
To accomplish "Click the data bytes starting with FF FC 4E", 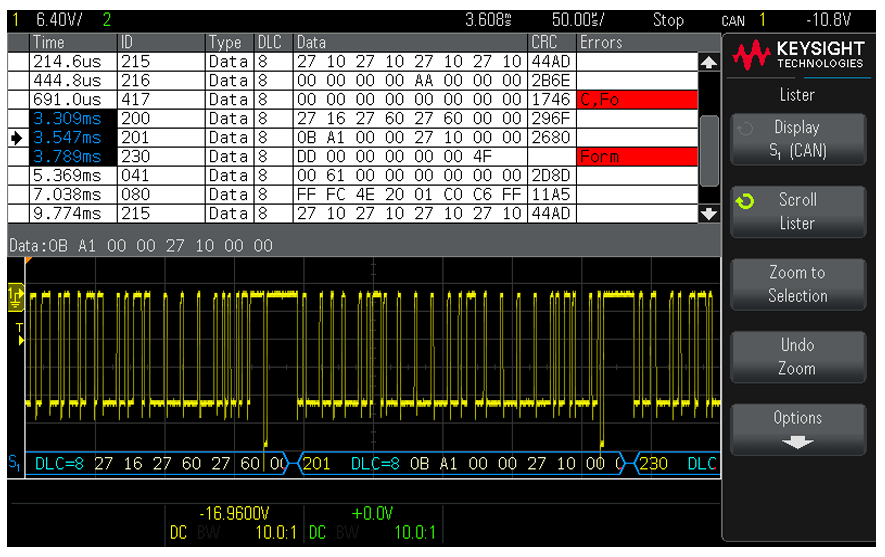I will point(410,195).
